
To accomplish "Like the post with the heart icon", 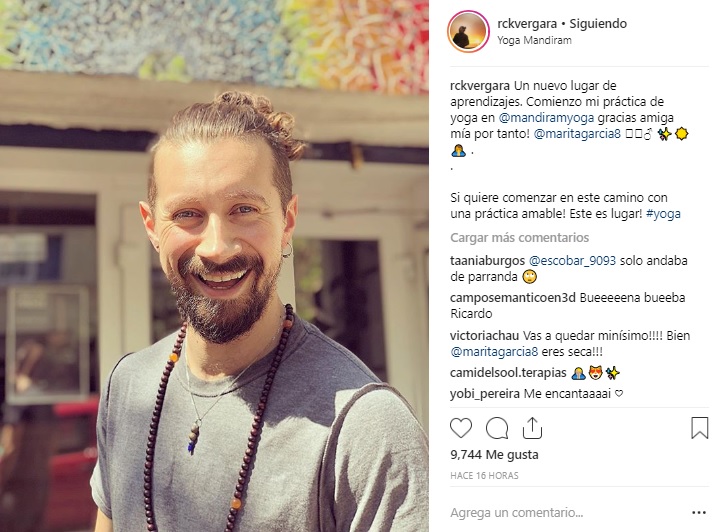I will click(x=461, y=428).
